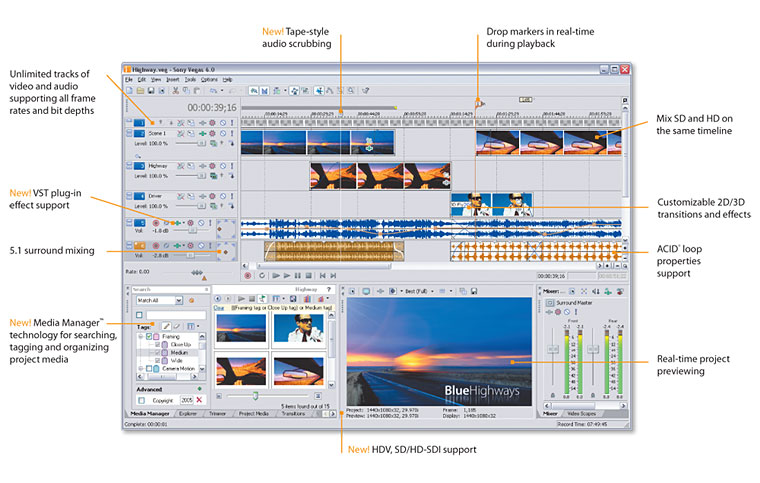Click the Cut scissors toolbar icon
This screenshot has height=483, width=760.
coord(175,91)
